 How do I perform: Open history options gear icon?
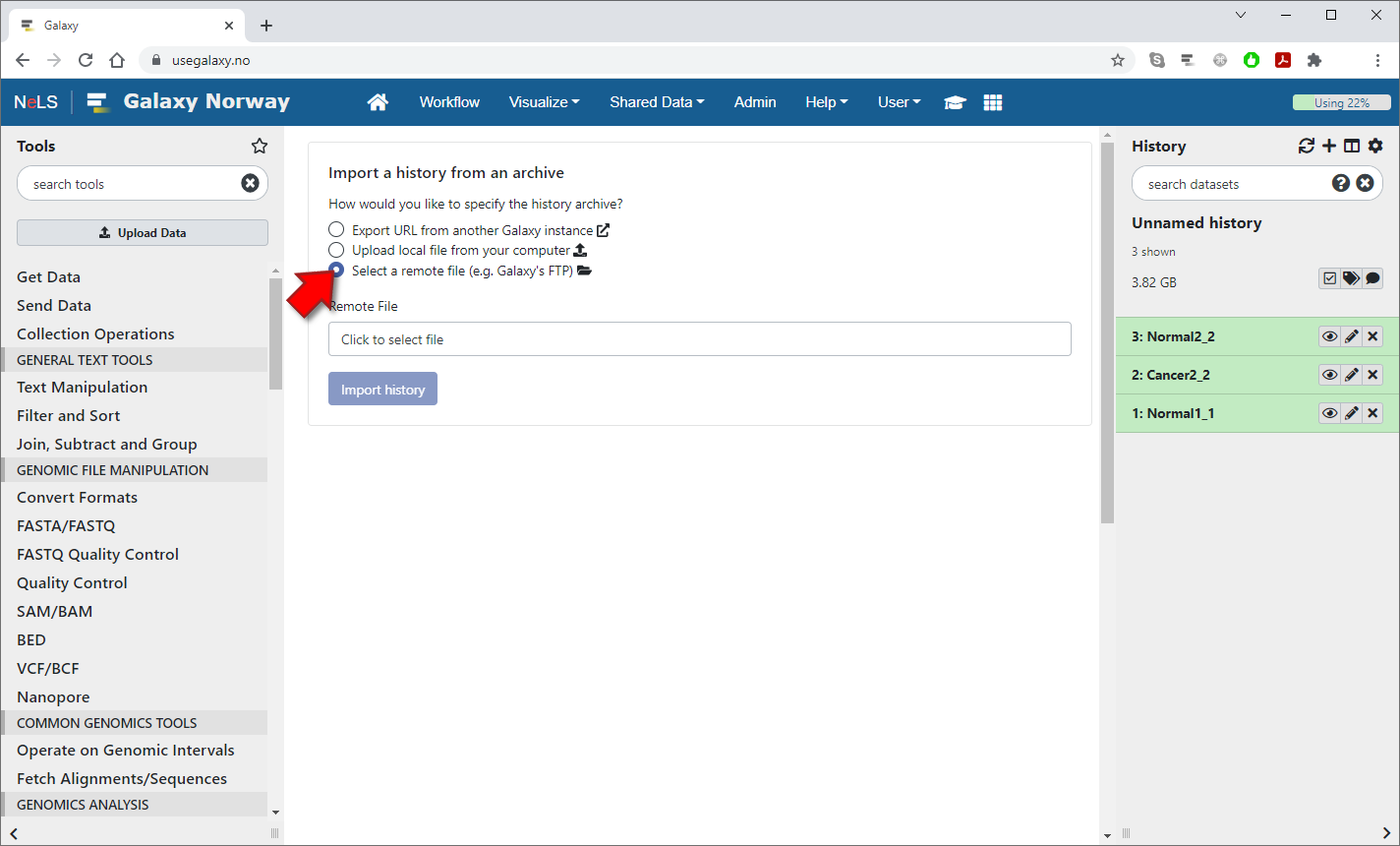[x=1375, y=146]
